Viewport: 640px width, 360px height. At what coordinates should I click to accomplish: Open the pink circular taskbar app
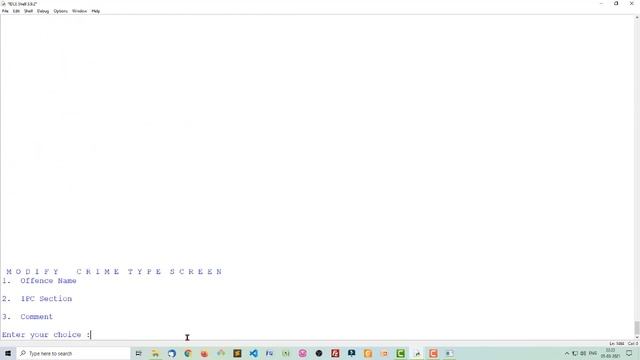tap(302, 353)
